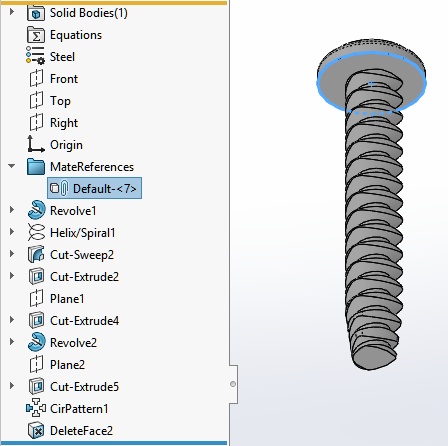This screenshot has width=448, height=446.
Task: Click the Helix/Spiral1 curve icon
Action: click(x=36, y=232)
